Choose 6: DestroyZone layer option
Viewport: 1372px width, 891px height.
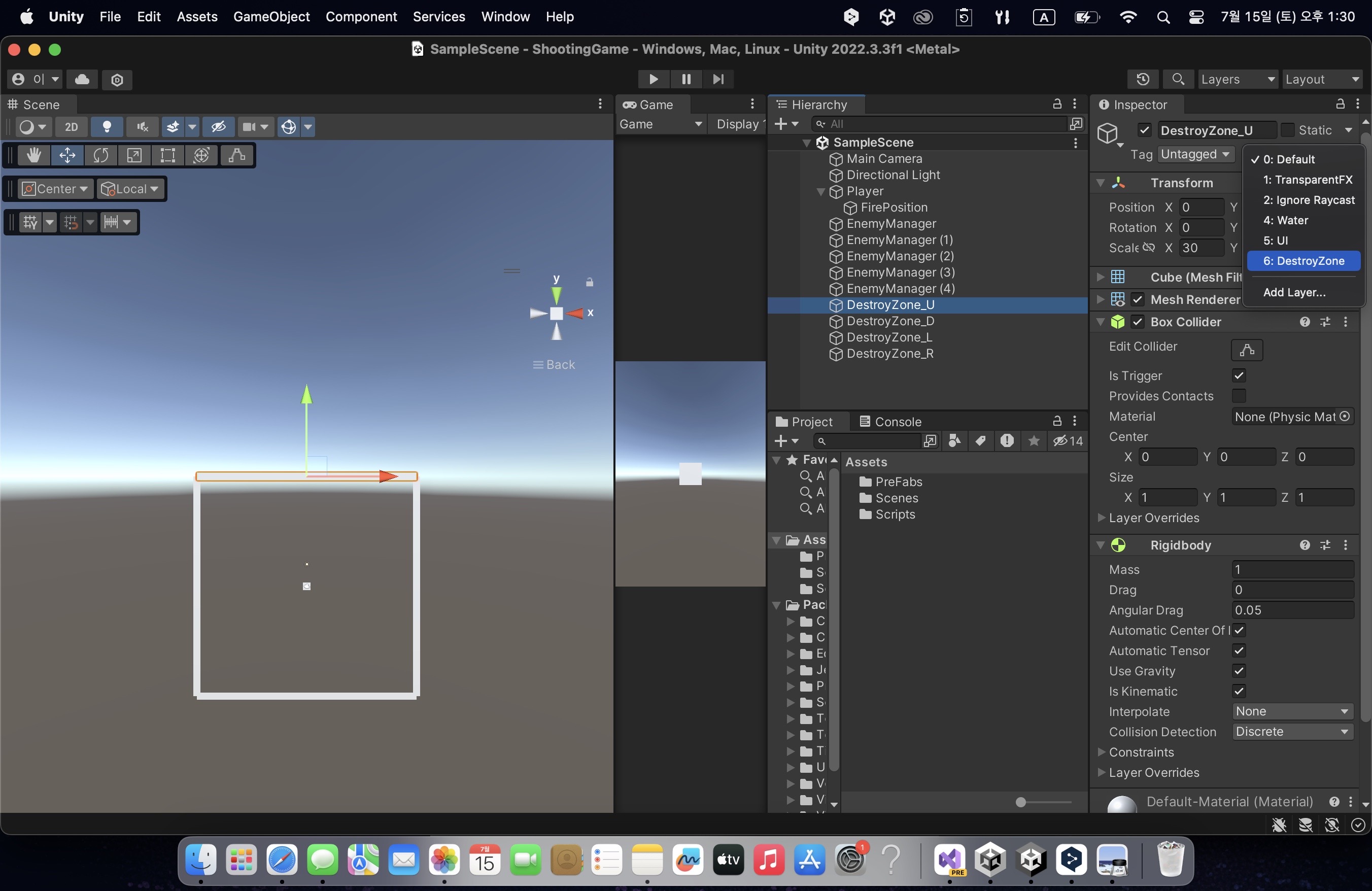coord(1304,261)
